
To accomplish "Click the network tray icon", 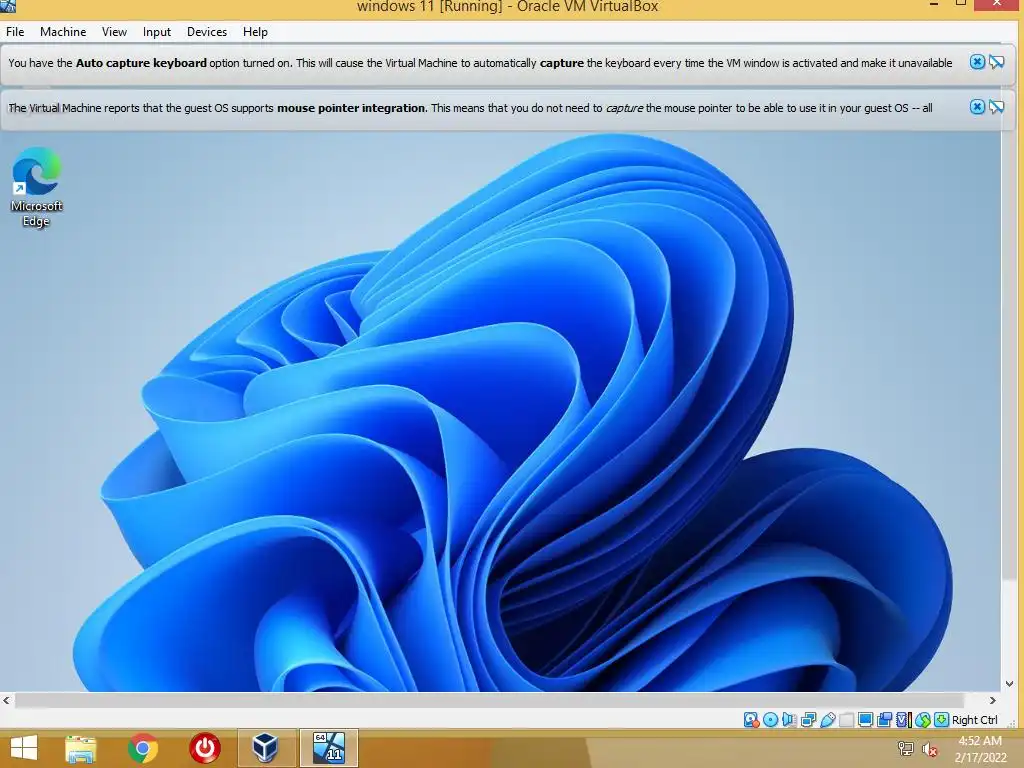I will pos(906,748).
